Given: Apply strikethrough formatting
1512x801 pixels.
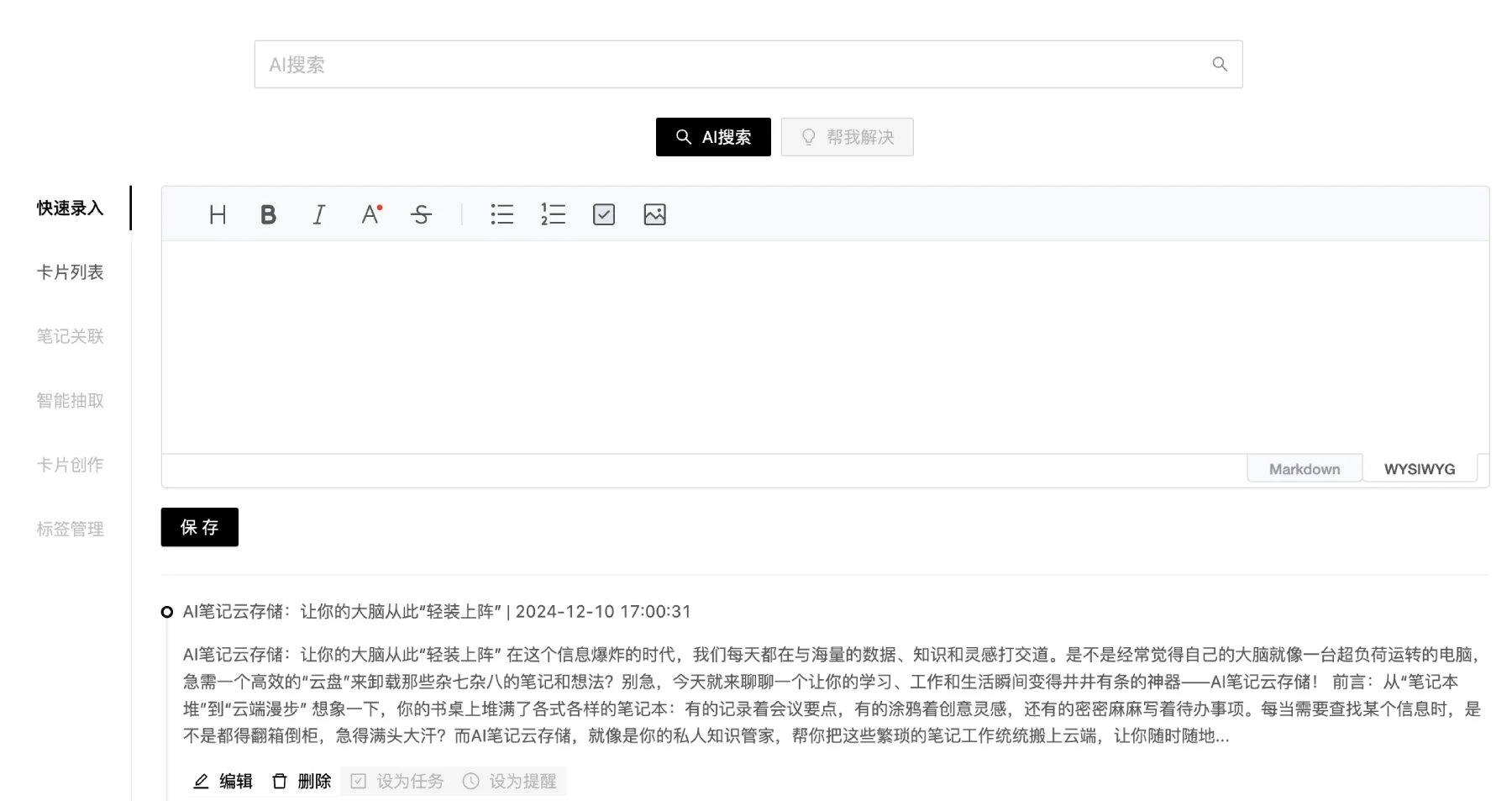Looking at the screenshot, I should (x=421, y=214).
